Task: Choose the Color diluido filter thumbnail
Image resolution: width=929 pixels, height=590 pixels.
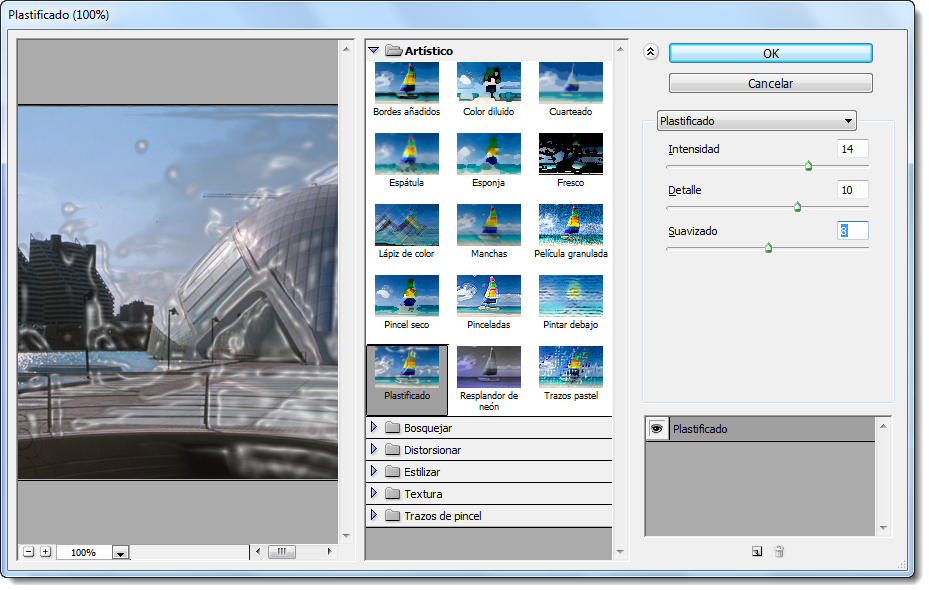Action: [488, 84]
